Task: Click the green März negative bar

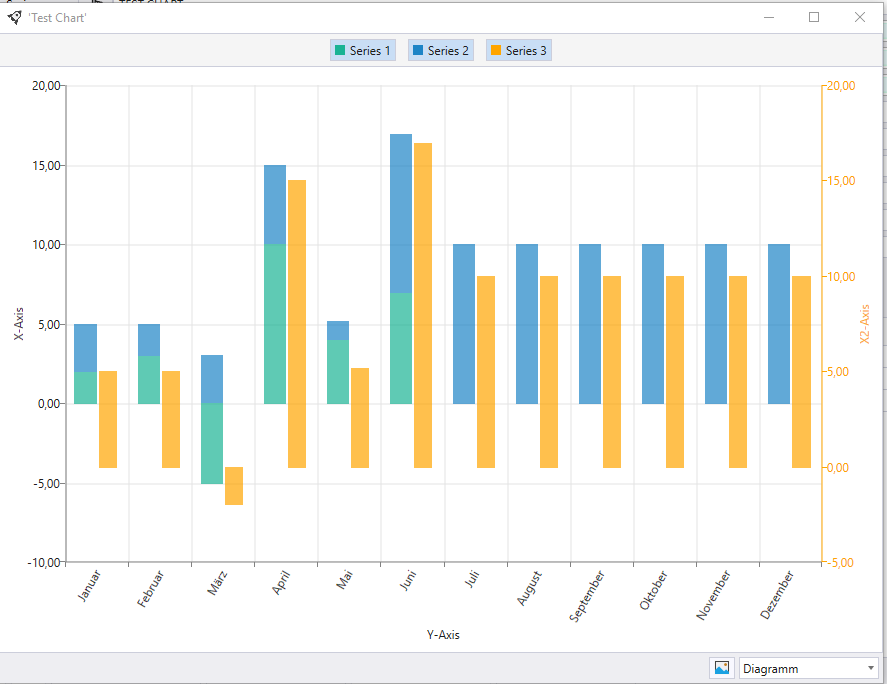Action: click(x=212, y=444)
